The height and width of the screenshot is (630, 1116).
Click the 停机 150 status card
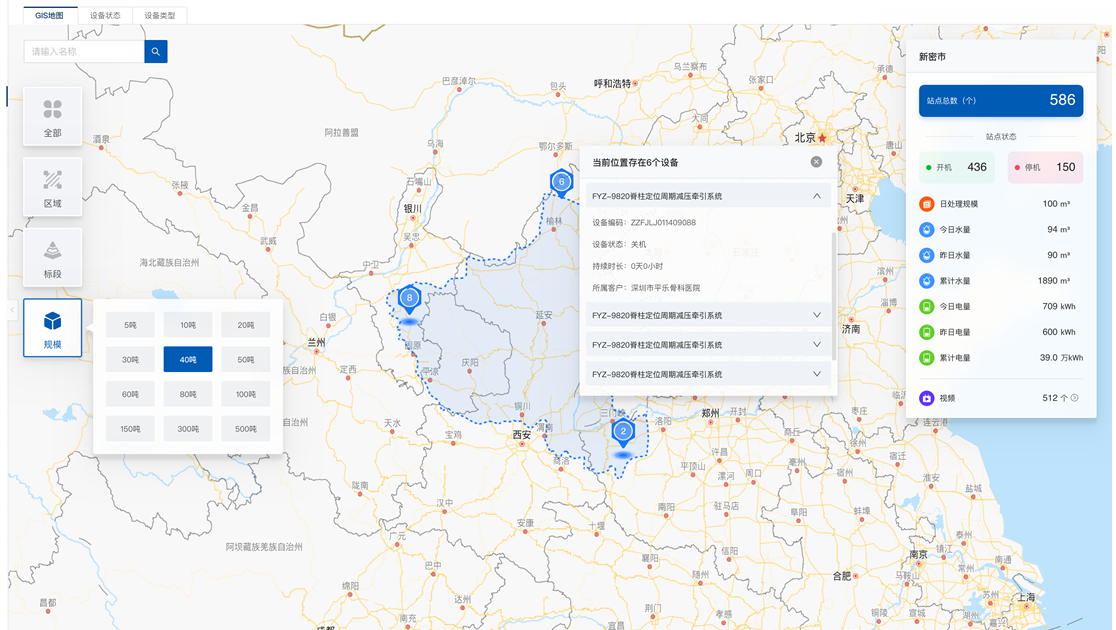coord(1045,167)
